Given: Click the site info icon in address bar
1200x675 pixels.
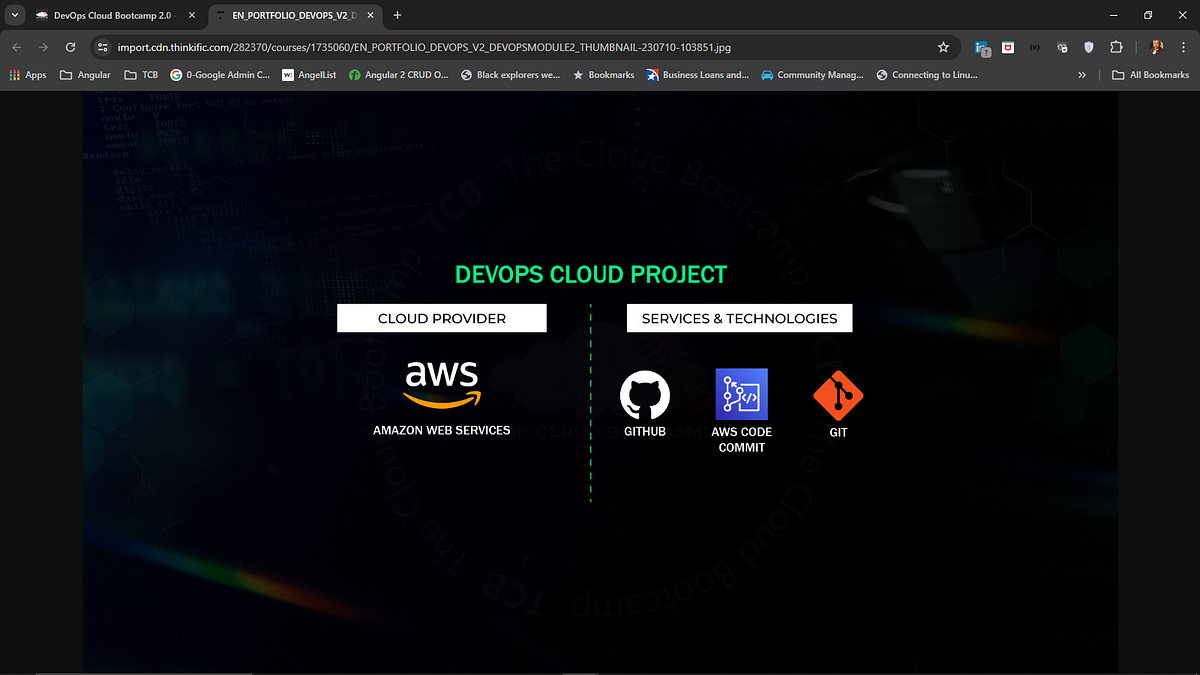Looking at the screenshot, I should [x=103, y=47].
